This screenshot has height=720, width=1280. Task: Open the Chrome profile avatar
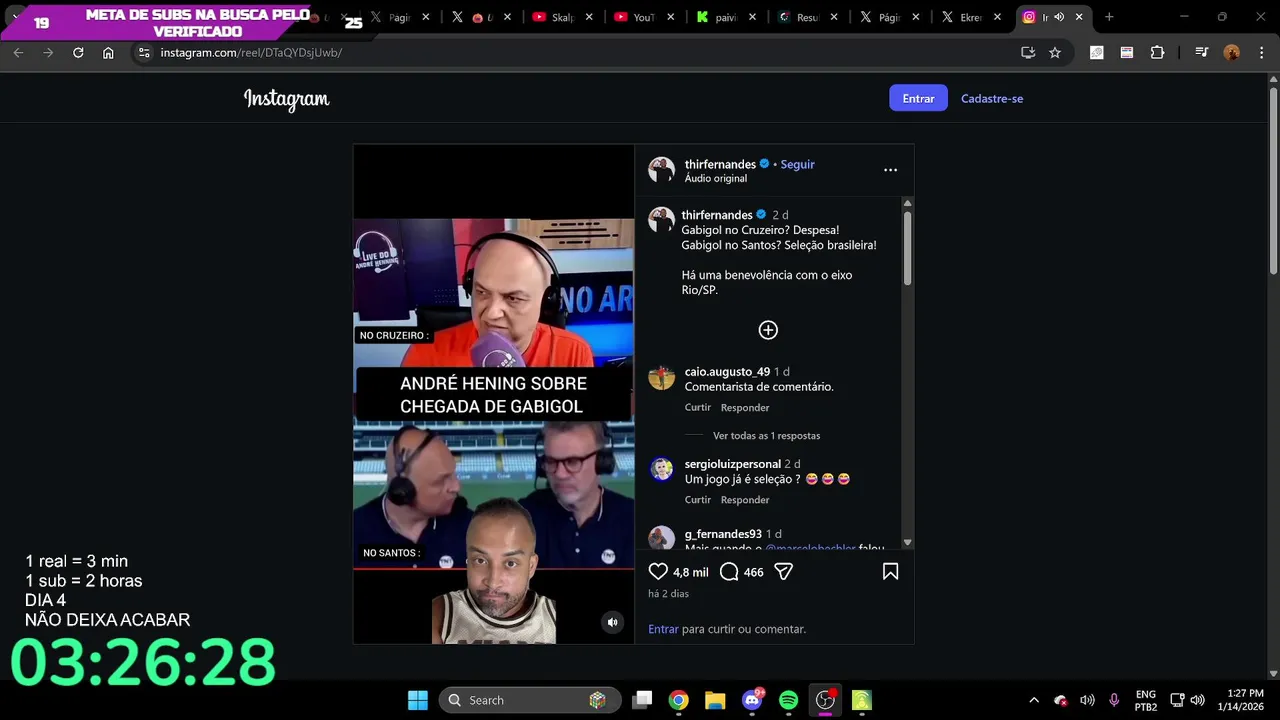(x=1231, y=52)
